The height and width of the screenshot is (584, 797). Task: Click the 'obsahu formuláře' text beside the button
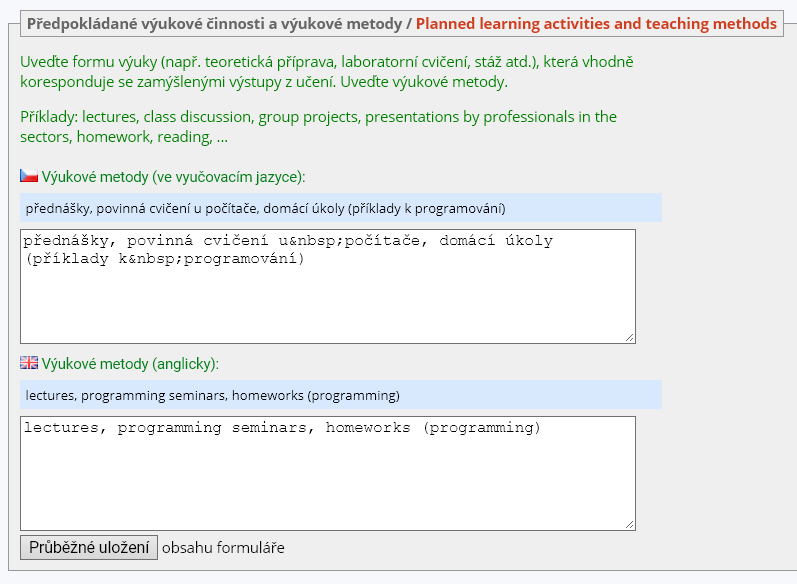223,547
